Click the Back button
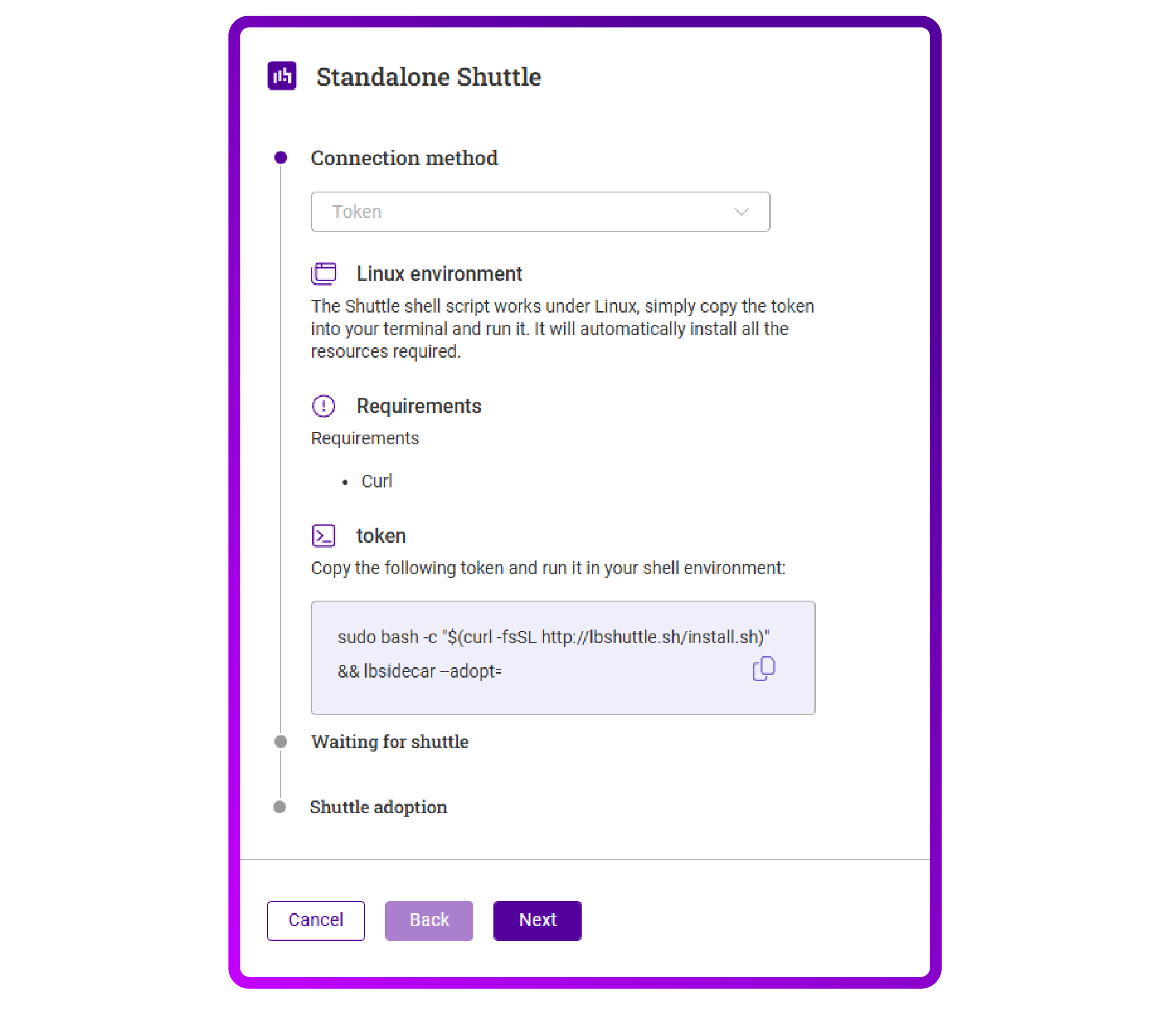 (429, 920)
